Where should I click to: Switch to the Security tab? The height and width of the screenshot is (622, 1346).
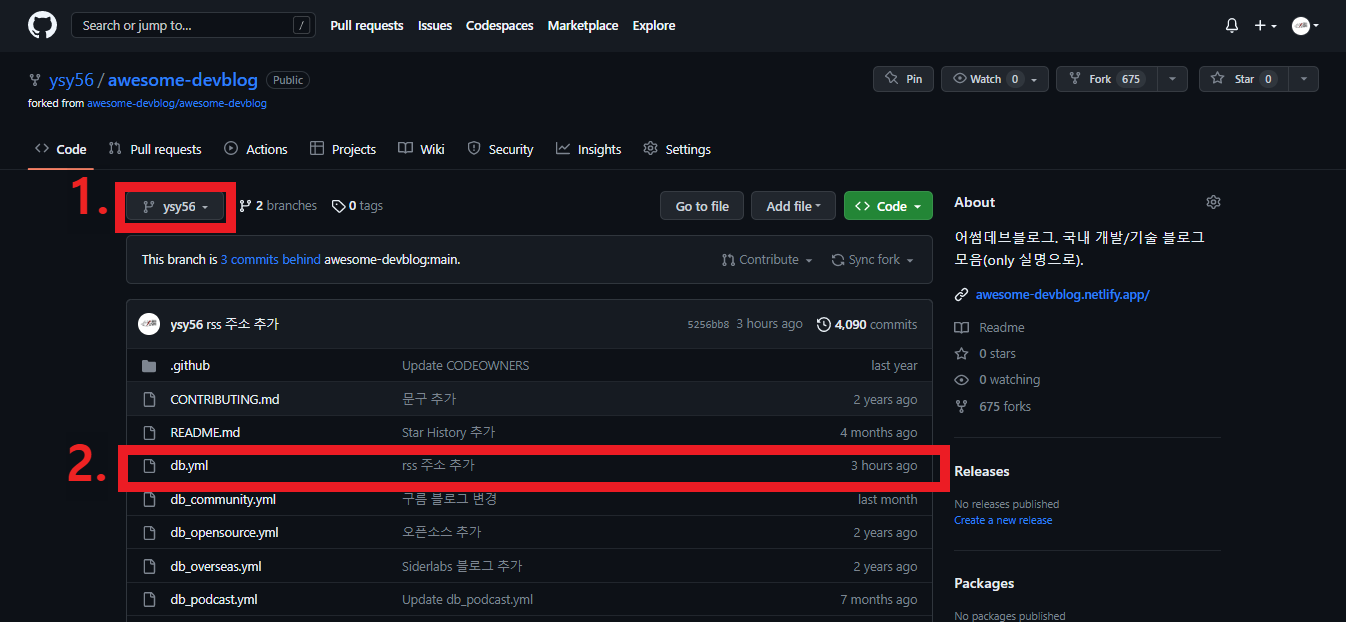[x=501, y=149]
